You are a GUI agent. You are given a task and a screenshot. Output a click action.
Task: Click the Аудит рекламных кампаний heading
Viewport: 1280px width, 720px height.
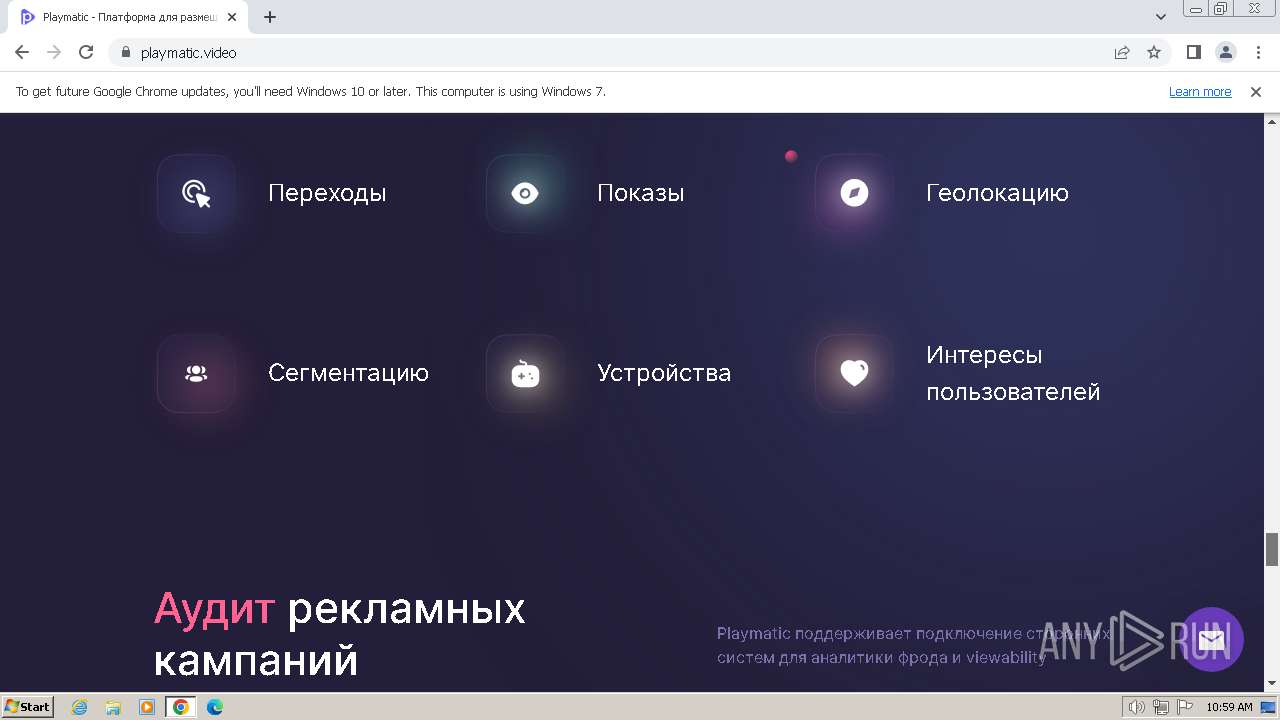340,634
